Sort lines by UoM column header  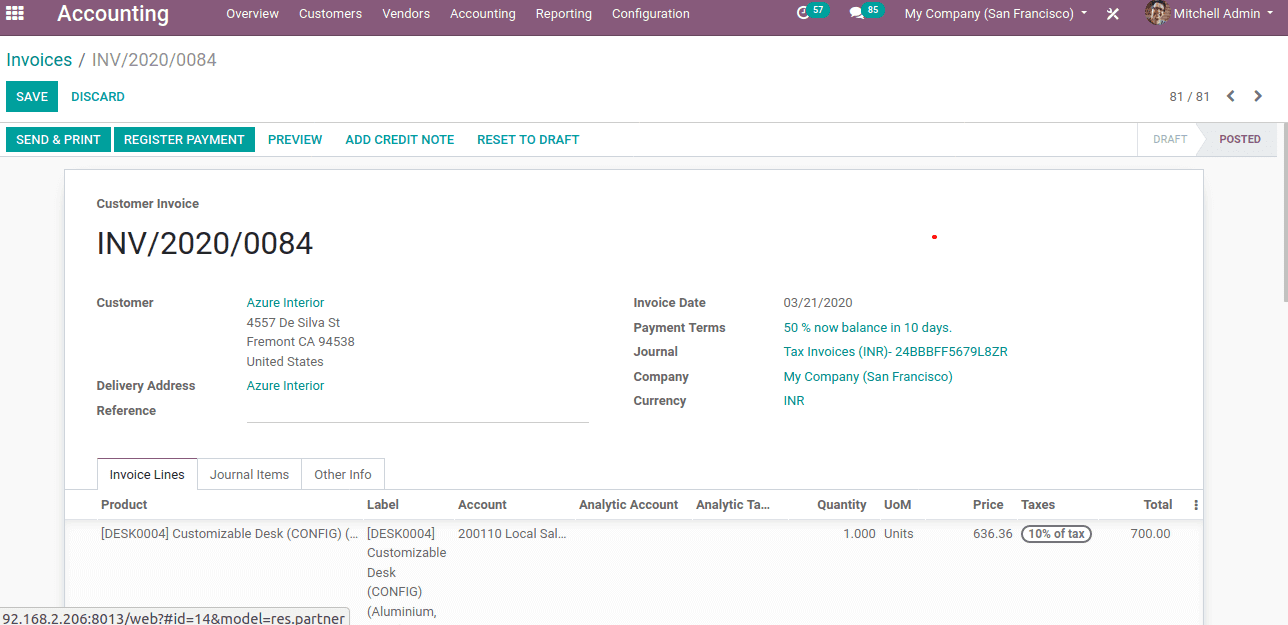pyautogui.click(x=898, y=505)
